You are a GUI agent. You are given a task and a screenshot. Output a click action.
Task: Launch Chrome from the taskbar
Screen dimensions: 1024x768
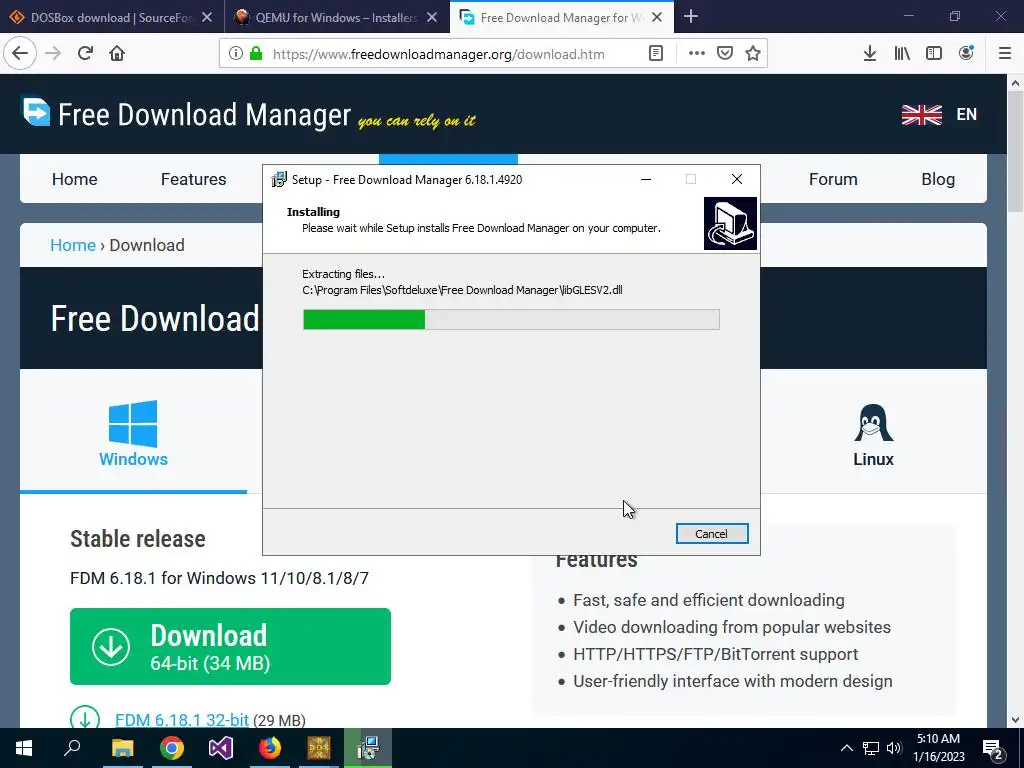tap(172, 748)
